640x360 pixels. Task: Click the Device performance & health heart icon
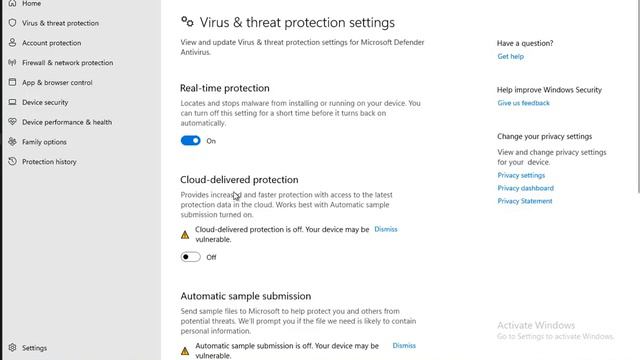(12, 122)
